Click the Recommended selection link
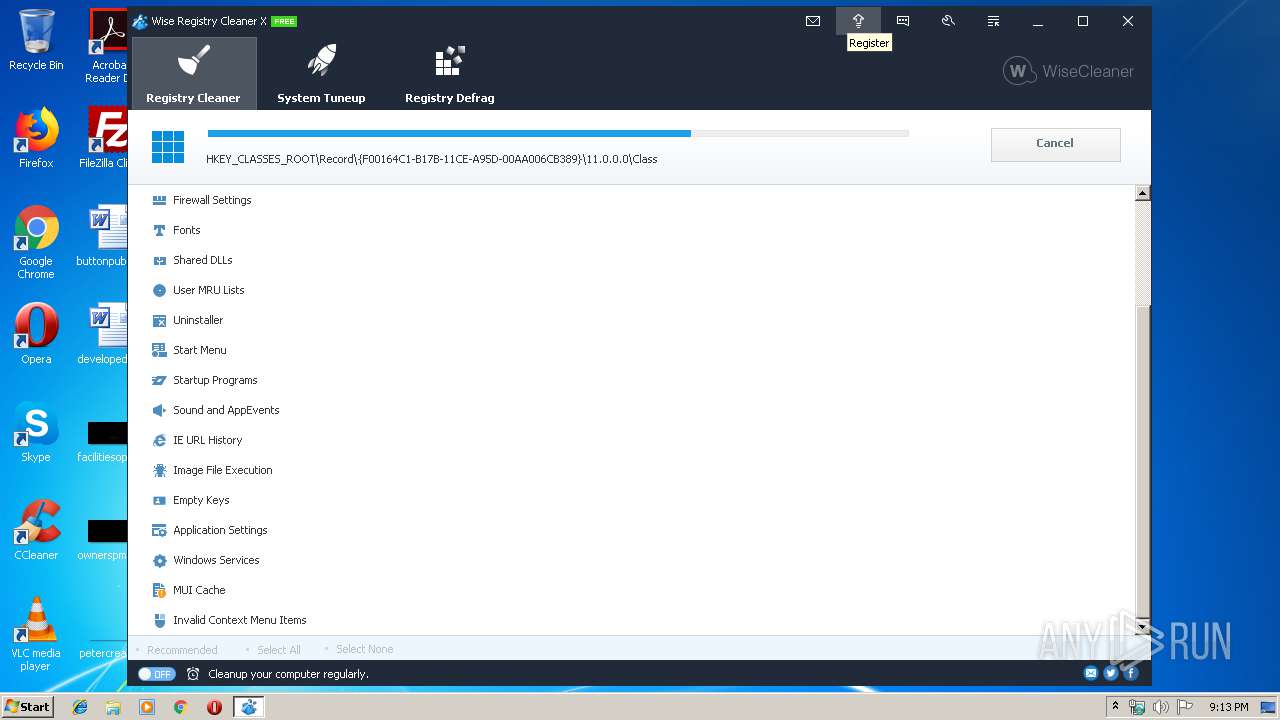This screenshot has width=1280, height=720. pyautogui.click(x=182, y=650)
